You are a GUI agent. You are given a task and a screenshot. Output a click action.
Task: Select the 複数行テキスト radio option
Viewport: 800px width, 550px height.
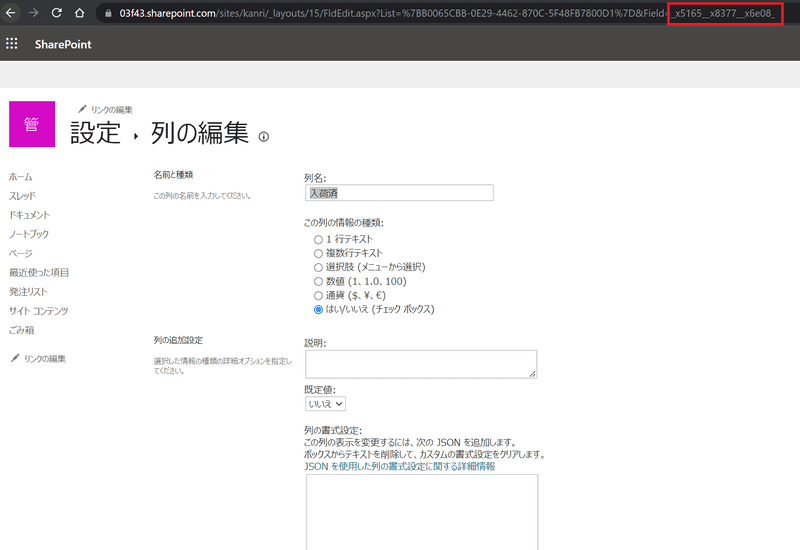(318, 254)
